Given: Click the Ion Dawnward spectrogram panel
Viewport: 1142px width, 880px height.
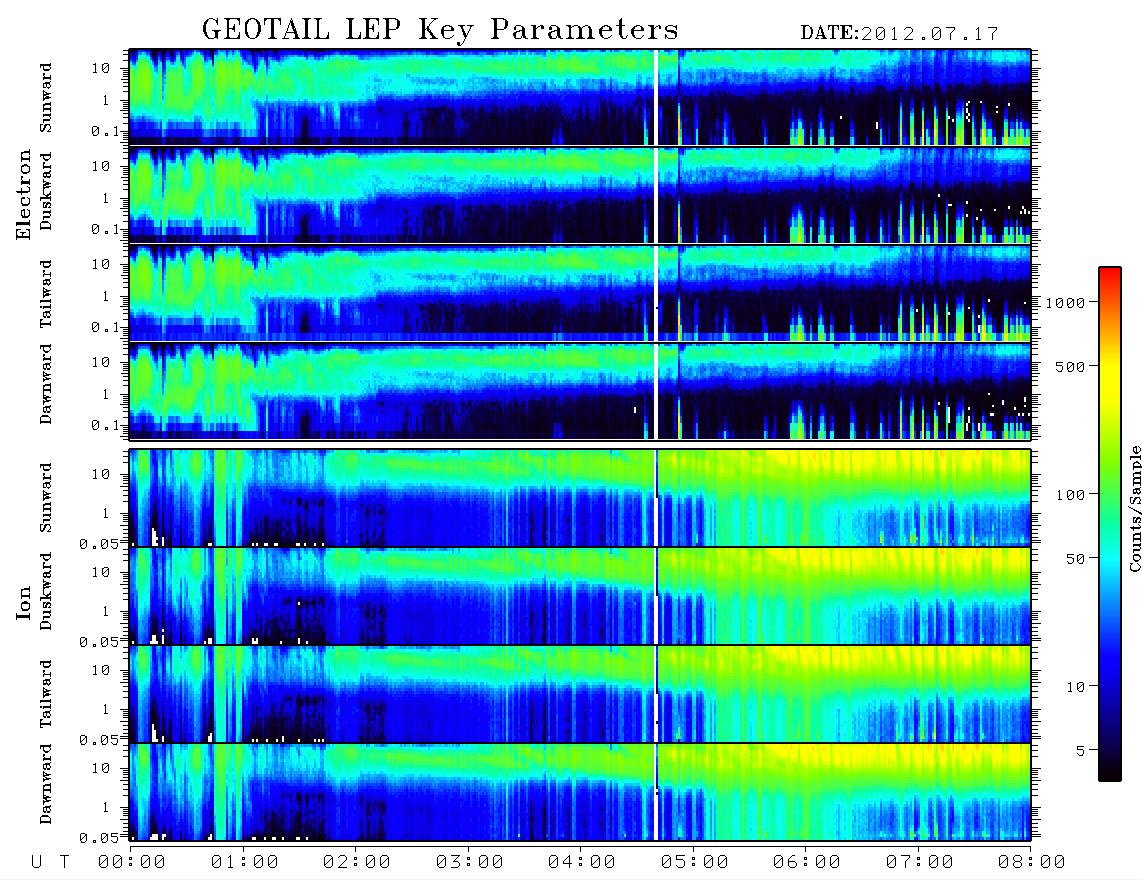Looking at the screenshot, I should [580, 792].
